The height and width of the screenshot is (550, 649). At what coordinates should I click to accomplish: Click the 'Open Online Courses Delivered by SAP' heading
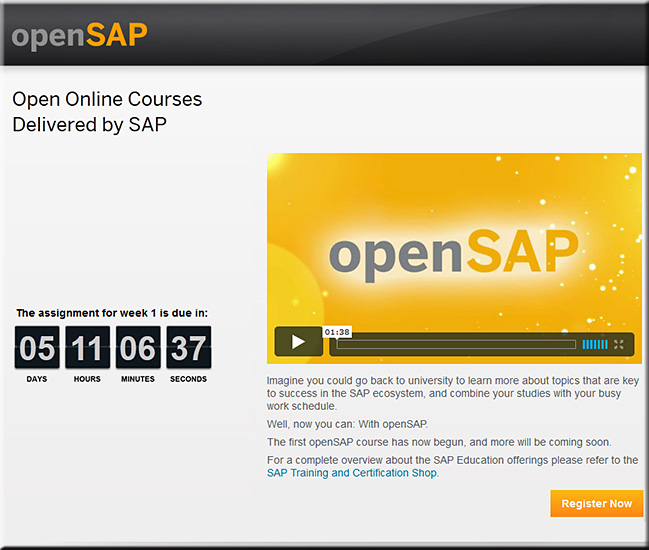pyautogui.click(x=107, y=112)
